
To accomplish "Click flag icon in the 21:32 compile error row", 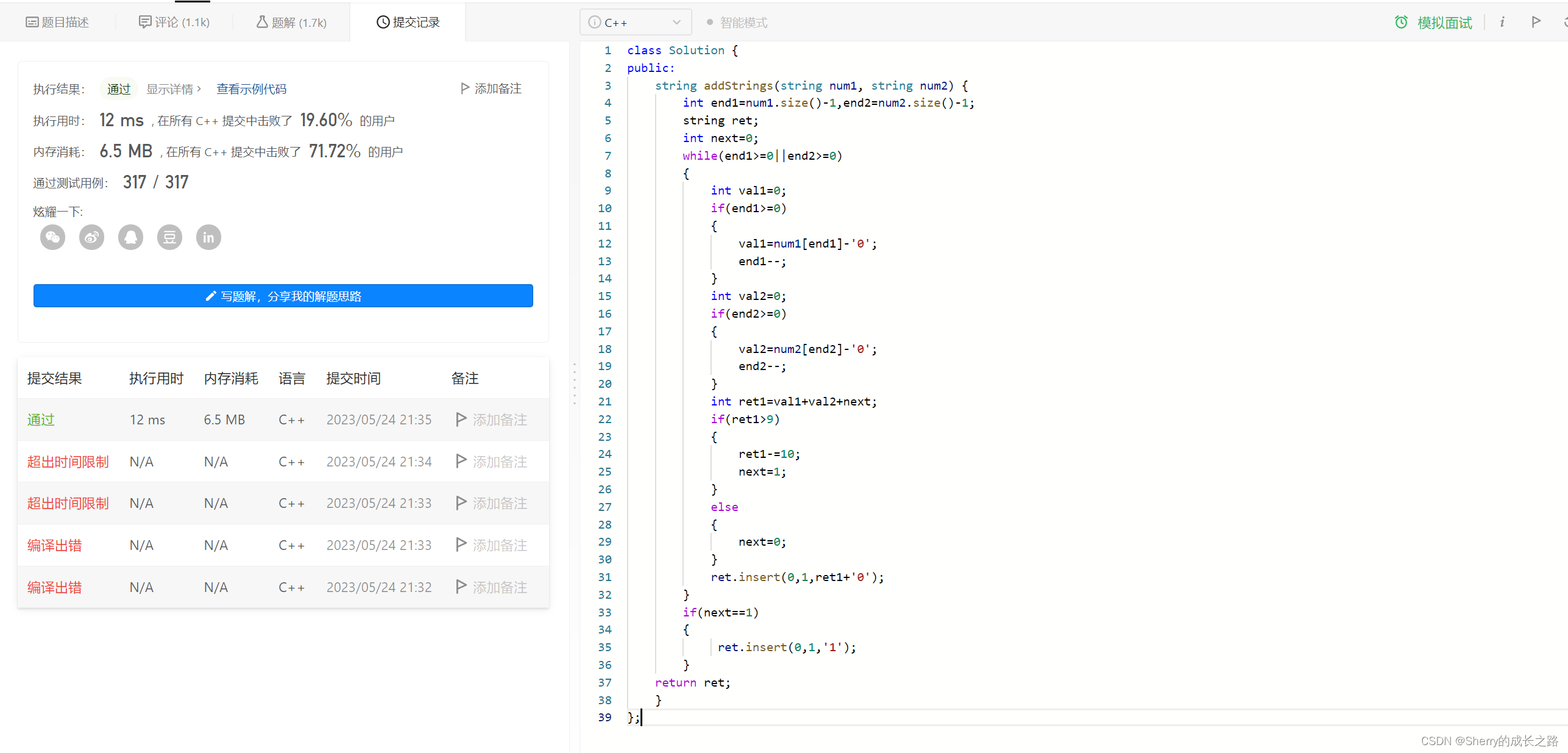I will pos(461,587).
